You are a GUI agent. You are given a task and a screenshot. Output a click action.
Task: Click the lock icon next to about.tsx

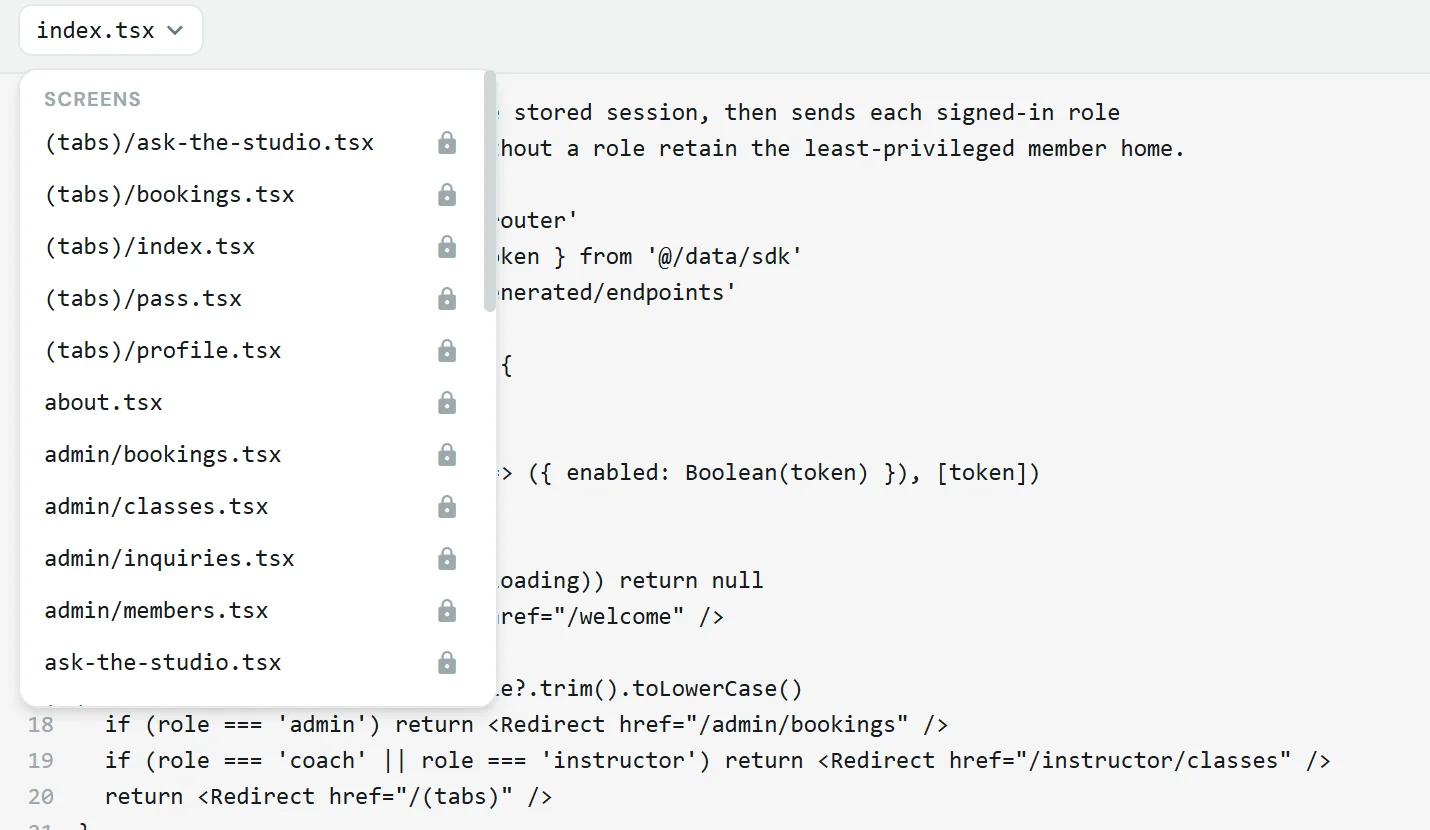[x=447, y=403]
